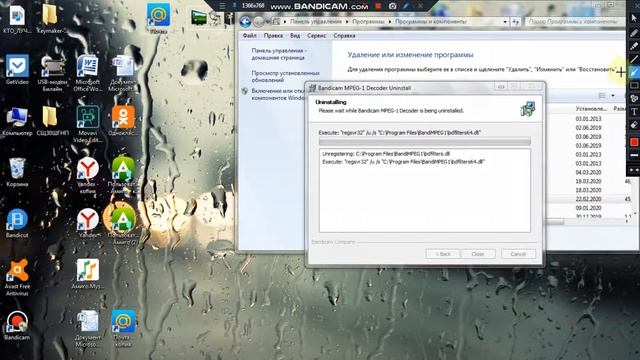The height and width of the screenshot is (360, 640).
Task: Select the pencil drawing tool
Action: click(634, 33)
